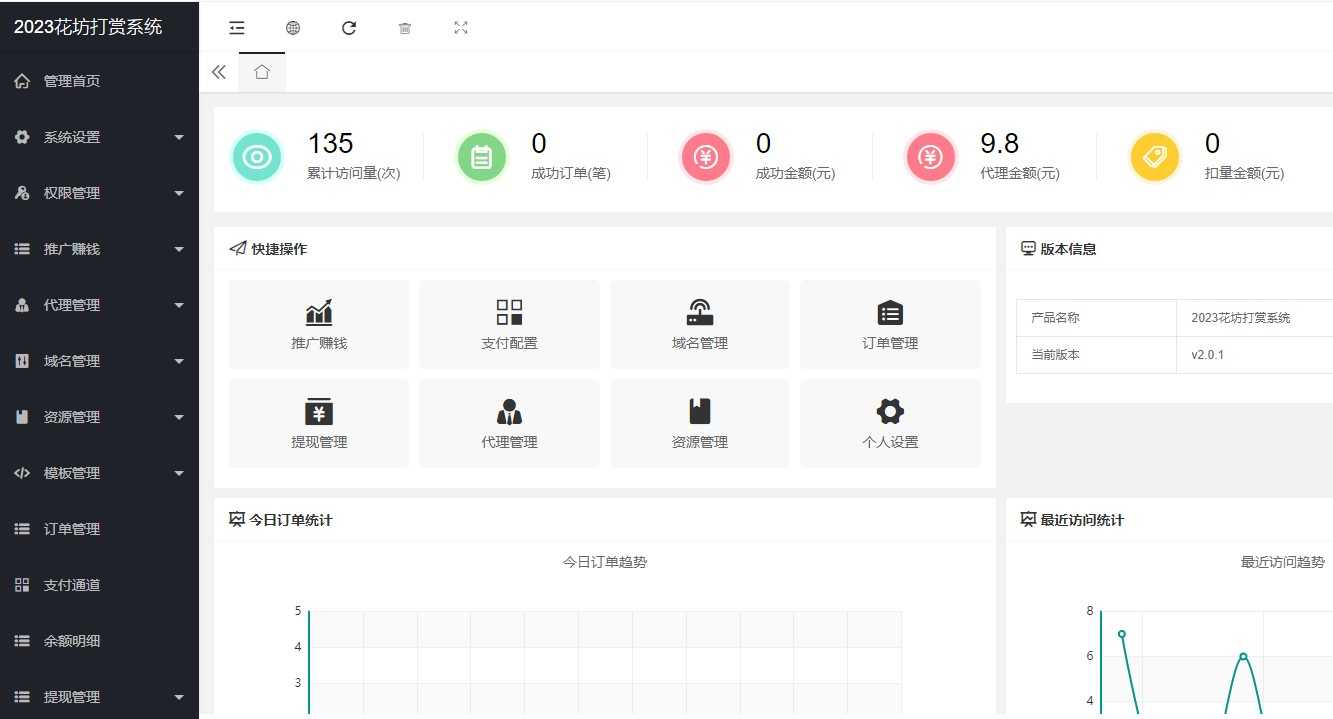Click the data point at value 6 on visit chart
The image size is (1333, 719).
(x=1243, y=656)
